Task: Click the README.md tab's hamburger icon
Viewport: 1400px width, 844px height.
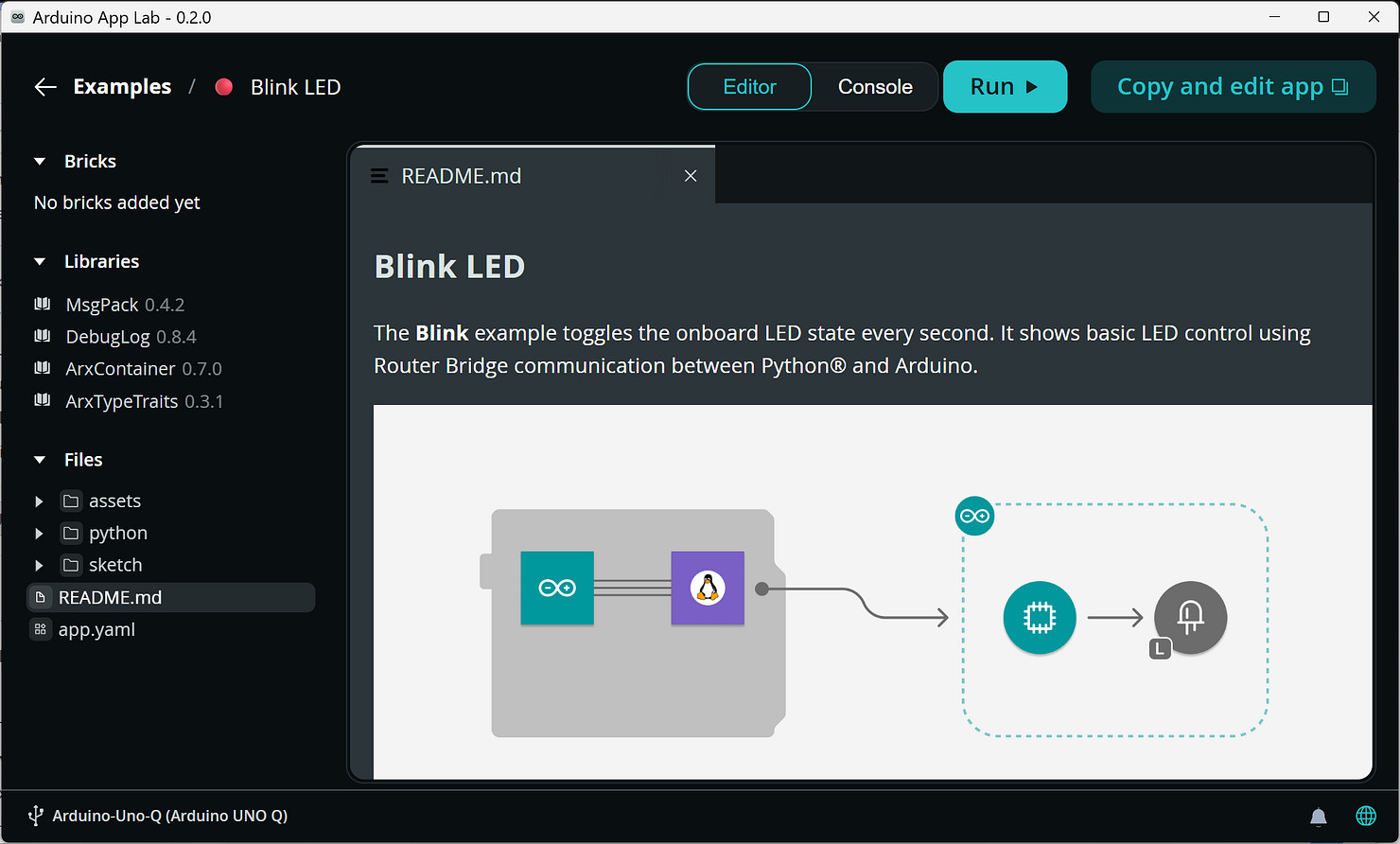Action: coord(379,176)
